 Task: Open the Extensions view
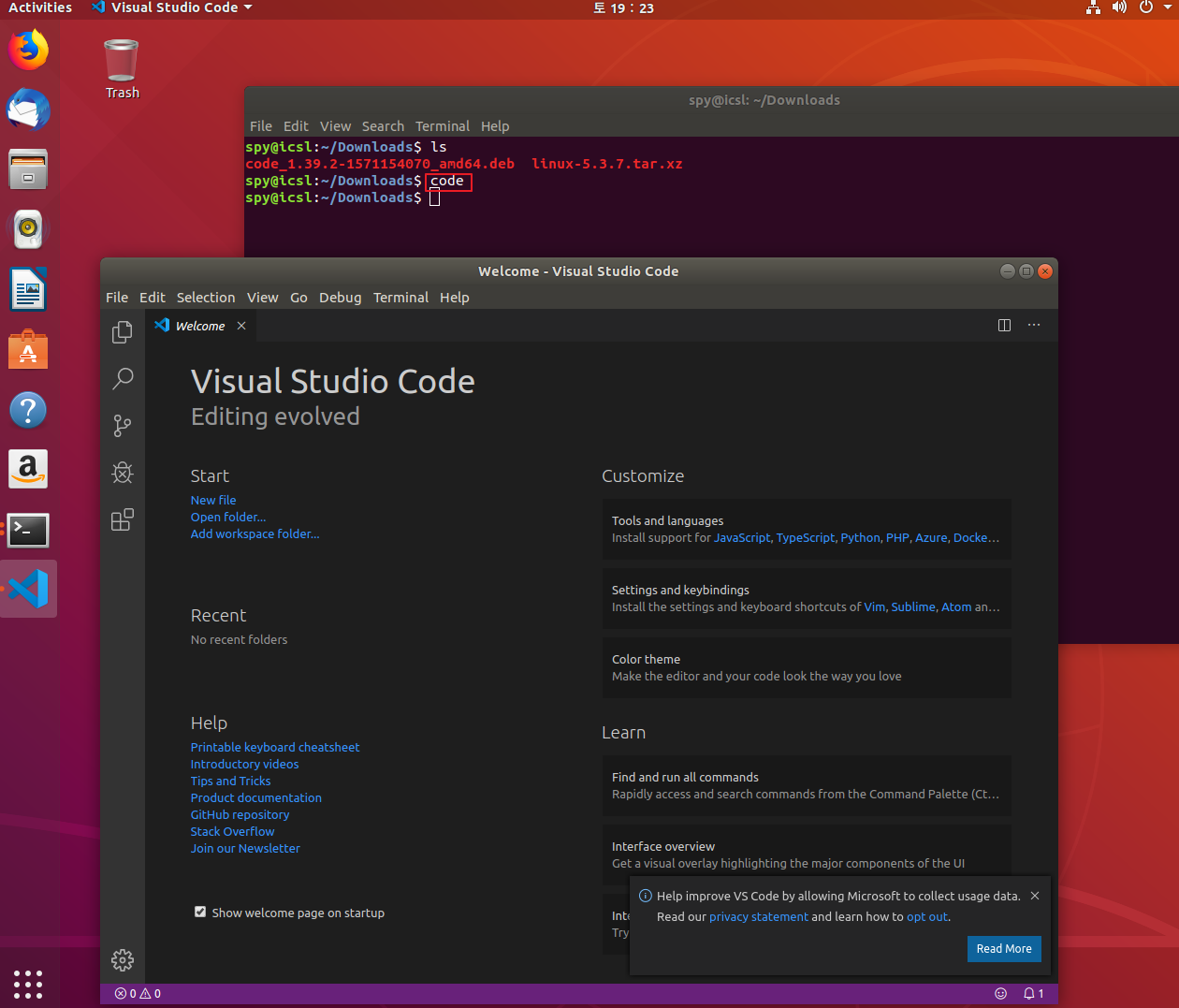pyautogui.click(x=123, y=519)
